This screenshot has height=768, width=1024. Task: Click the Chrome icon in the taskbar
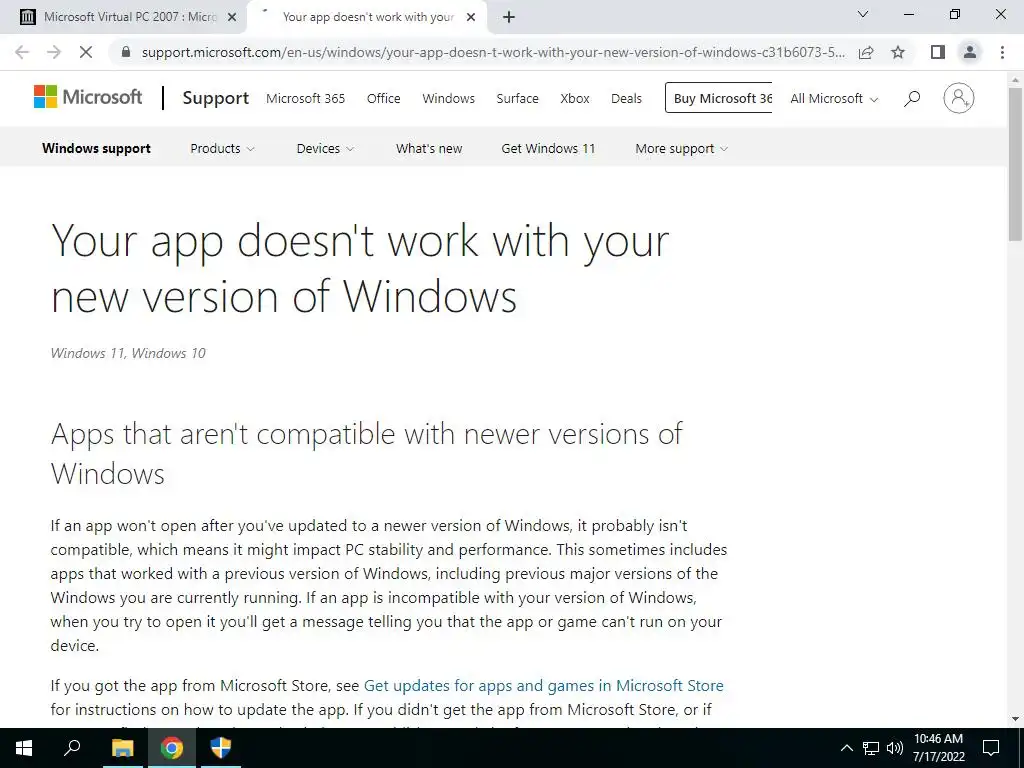tap(171, 748)
